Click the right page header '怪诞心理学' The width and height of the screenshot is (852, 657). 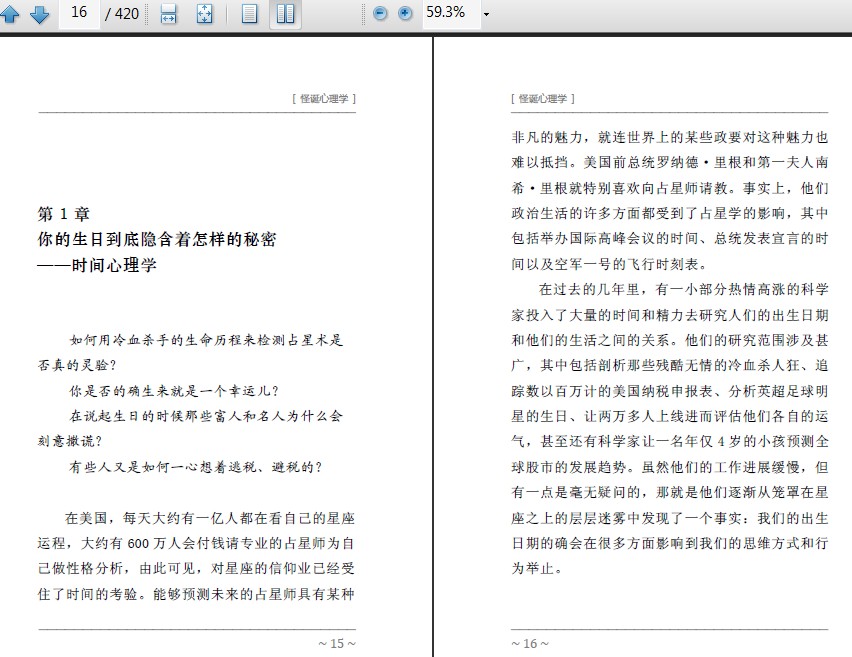click(542, 99)
